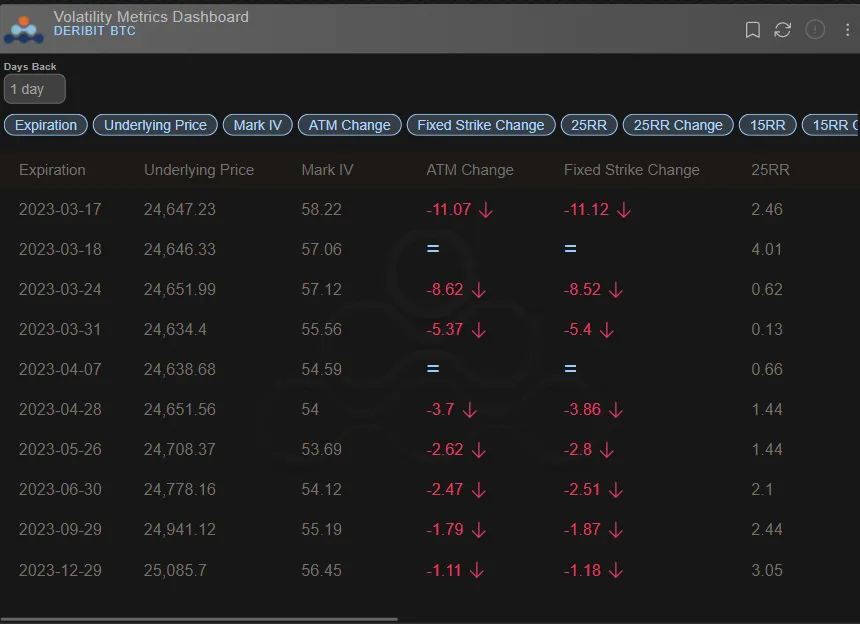
Task: Toggle the ATM Change column chip
Action: 349,125
